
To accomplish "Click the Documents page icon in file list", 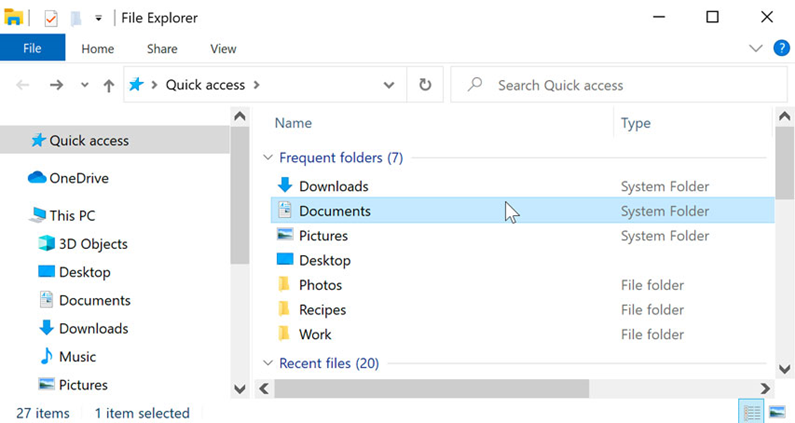I will [285, 209].
